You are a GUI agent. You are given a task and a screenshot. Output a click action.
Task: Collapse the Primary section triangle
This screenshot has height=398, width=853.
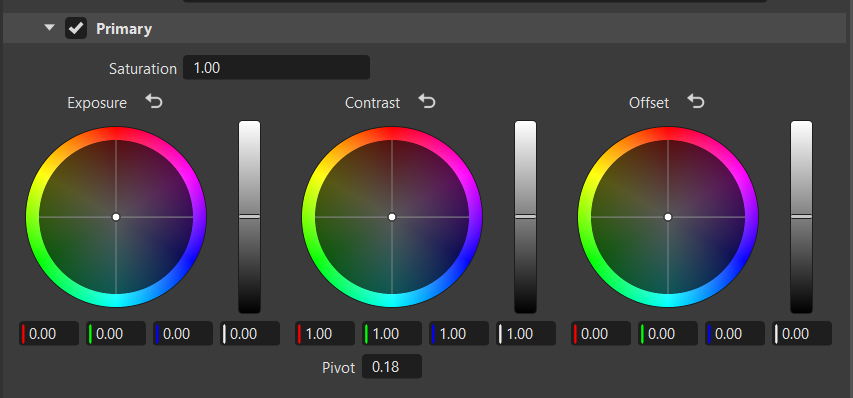(x=50, y=27)
